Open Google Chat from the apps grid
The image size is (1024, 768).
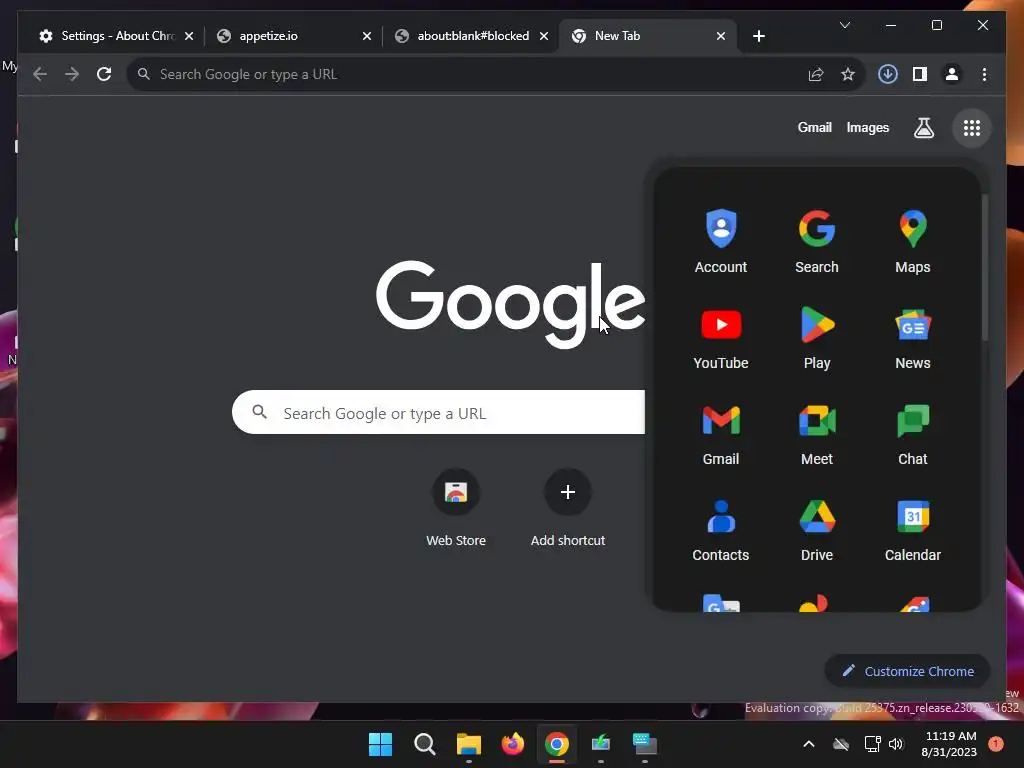[912, 433]
